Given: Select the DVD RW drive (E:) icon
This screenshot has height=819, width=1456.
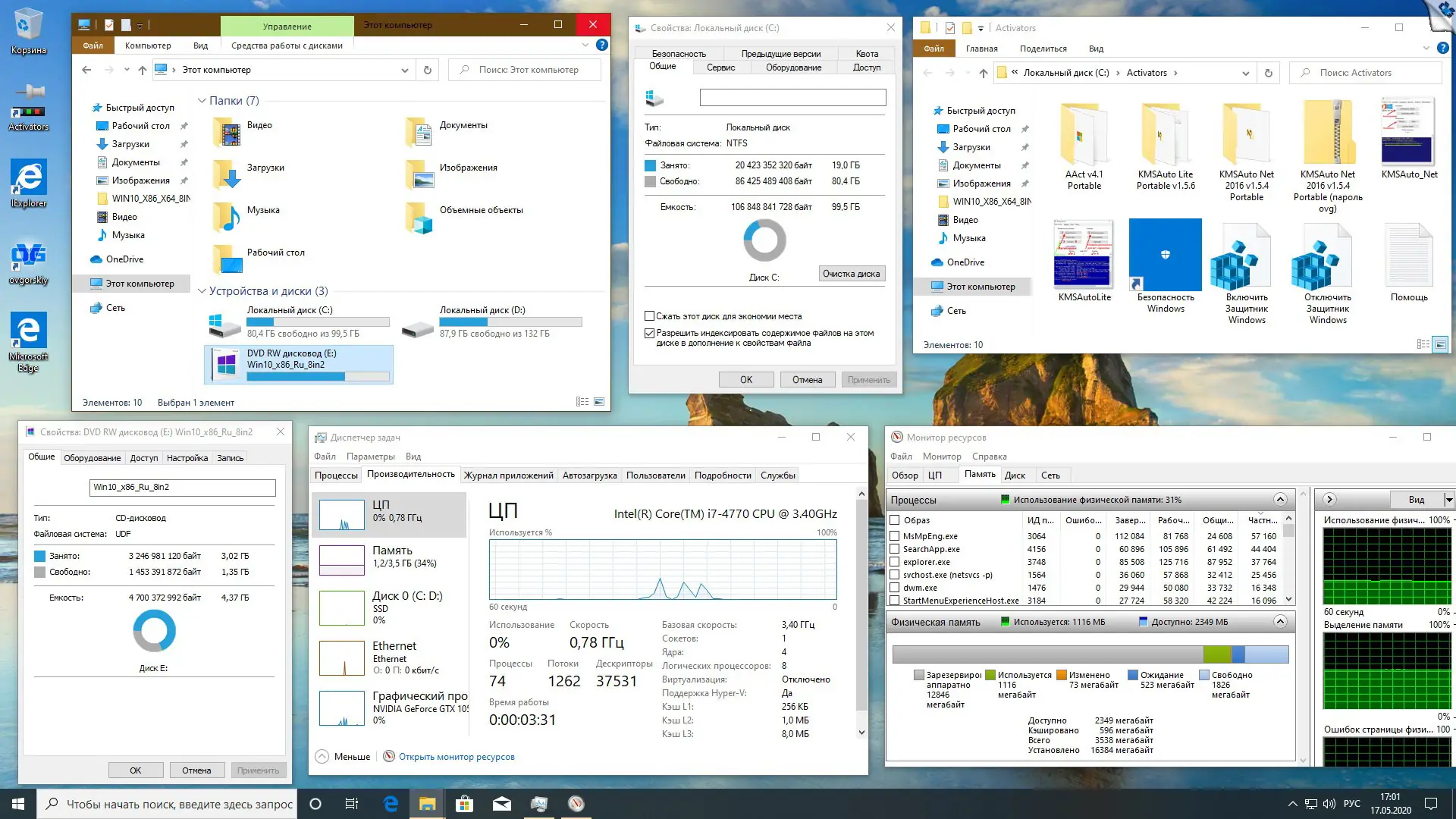Looking at the screenshot, I should (226, 364).
